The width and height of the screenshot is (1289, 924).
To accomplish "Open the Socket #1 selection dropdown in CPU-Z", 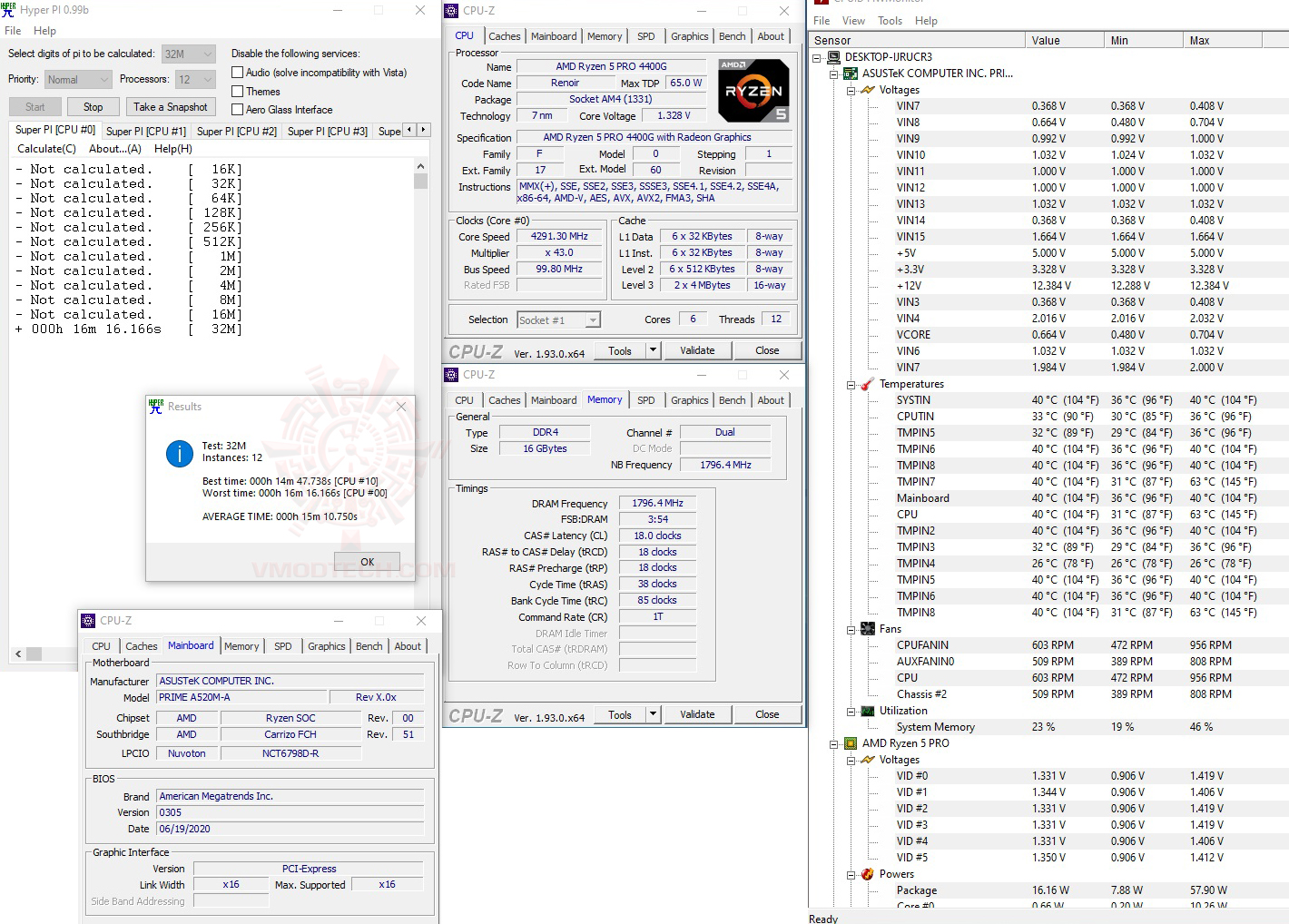I will pyautogui.click(x=594, y=319).
